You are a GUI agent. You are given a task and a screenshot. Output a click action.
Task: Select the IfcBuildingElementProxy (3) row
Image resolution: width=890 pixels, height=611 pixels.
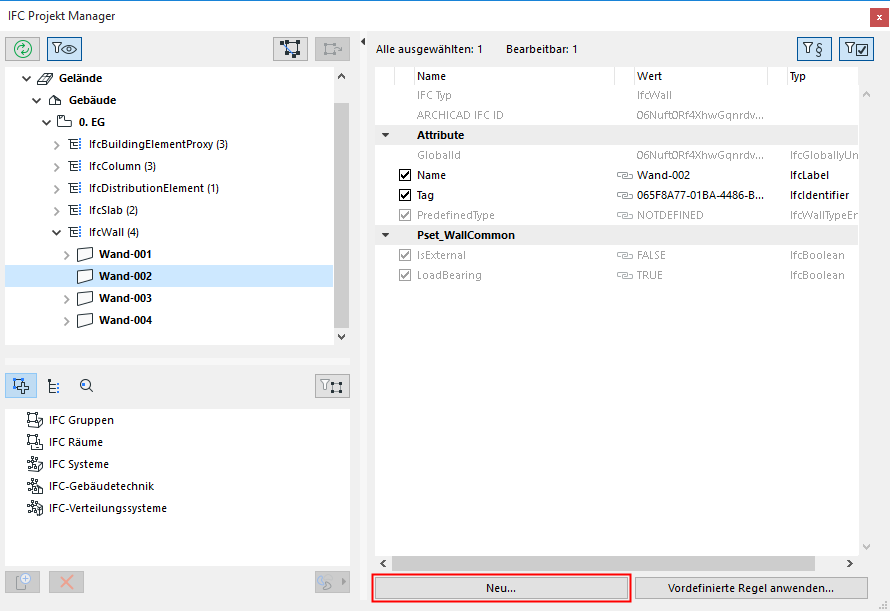click(x=158, y=144)
